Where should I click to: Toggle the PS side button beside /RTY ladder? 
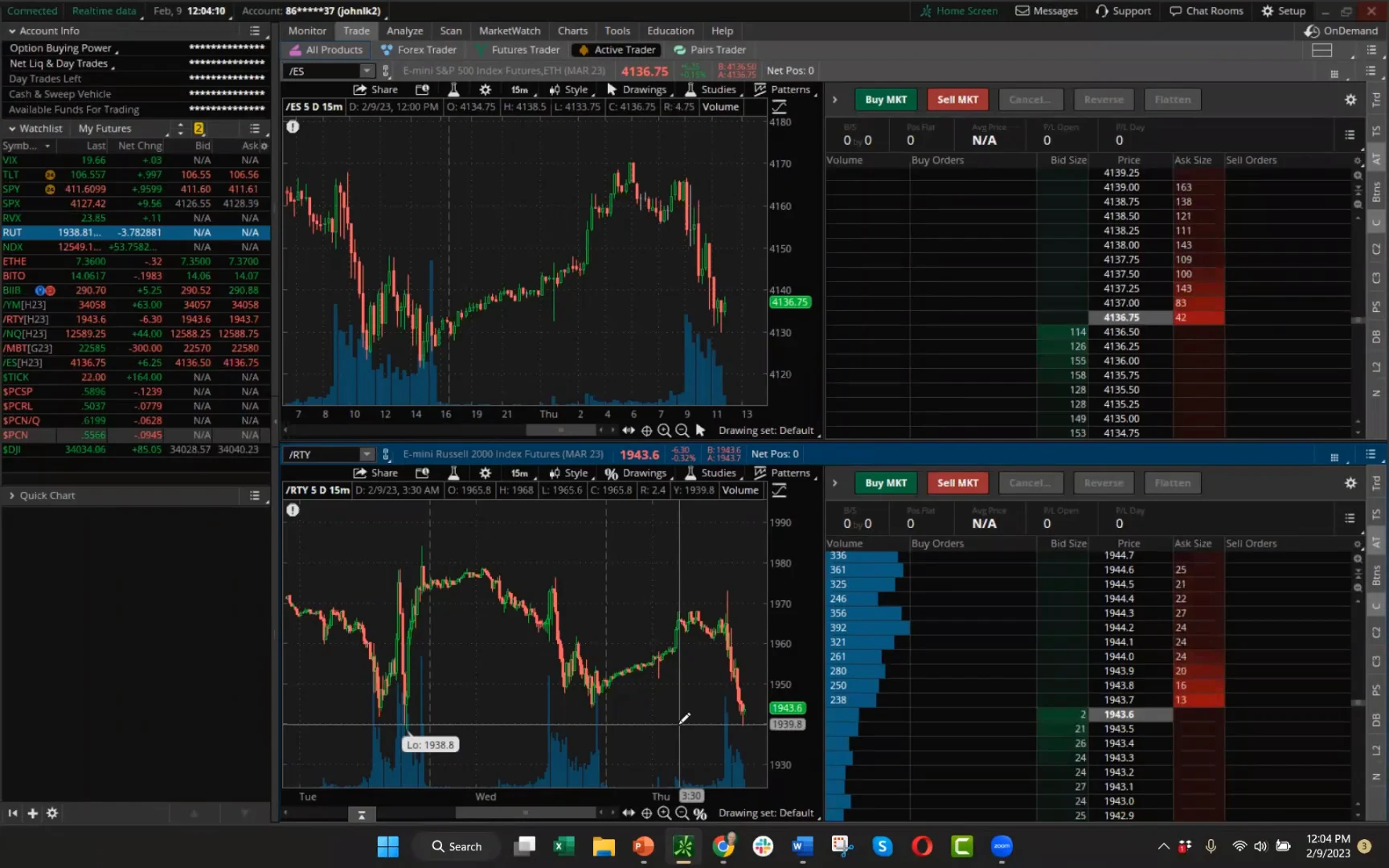pyautogui.click(x=1376, y=690)
